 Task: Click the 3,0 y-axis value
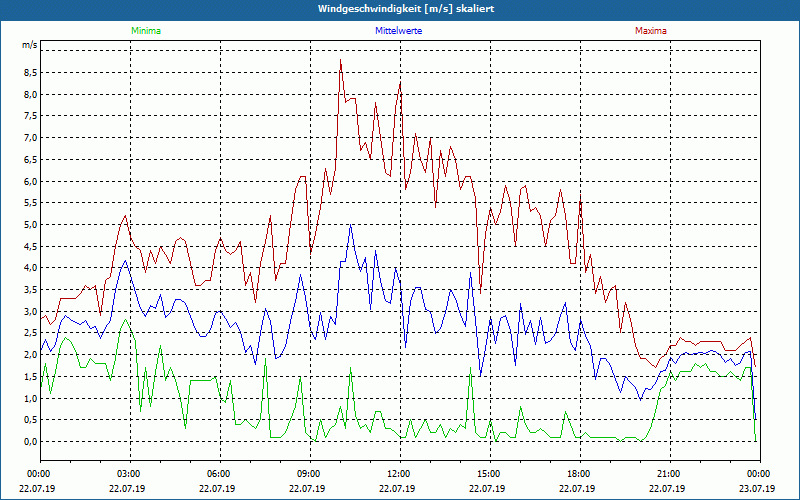pyautogui.click(x=30, y=311)
